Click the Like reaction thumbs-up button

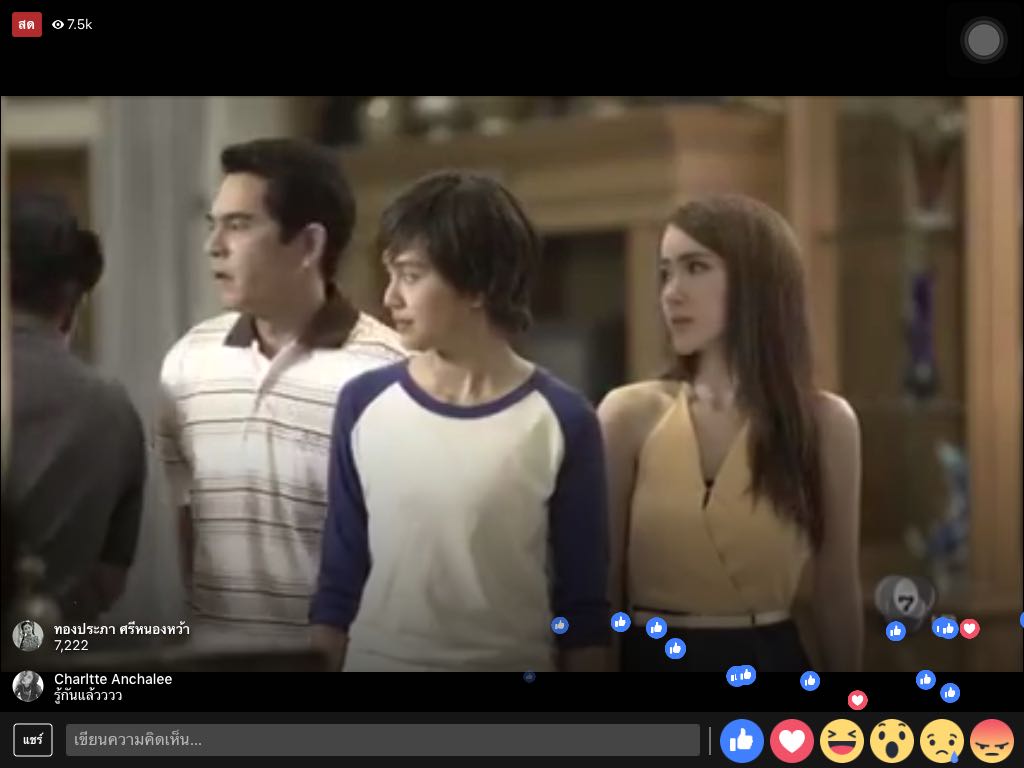pos(741,741)
